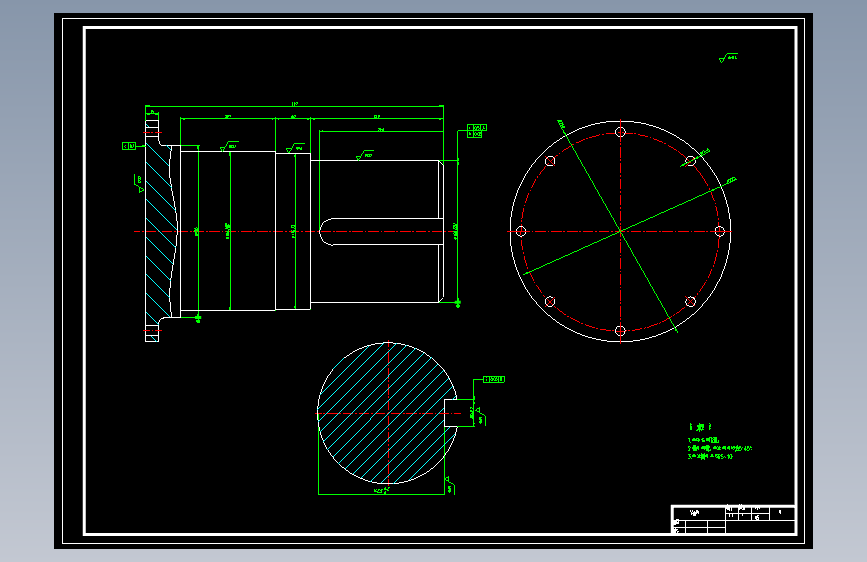Click the top bolt hole on the flange circle

click(620, 132)
